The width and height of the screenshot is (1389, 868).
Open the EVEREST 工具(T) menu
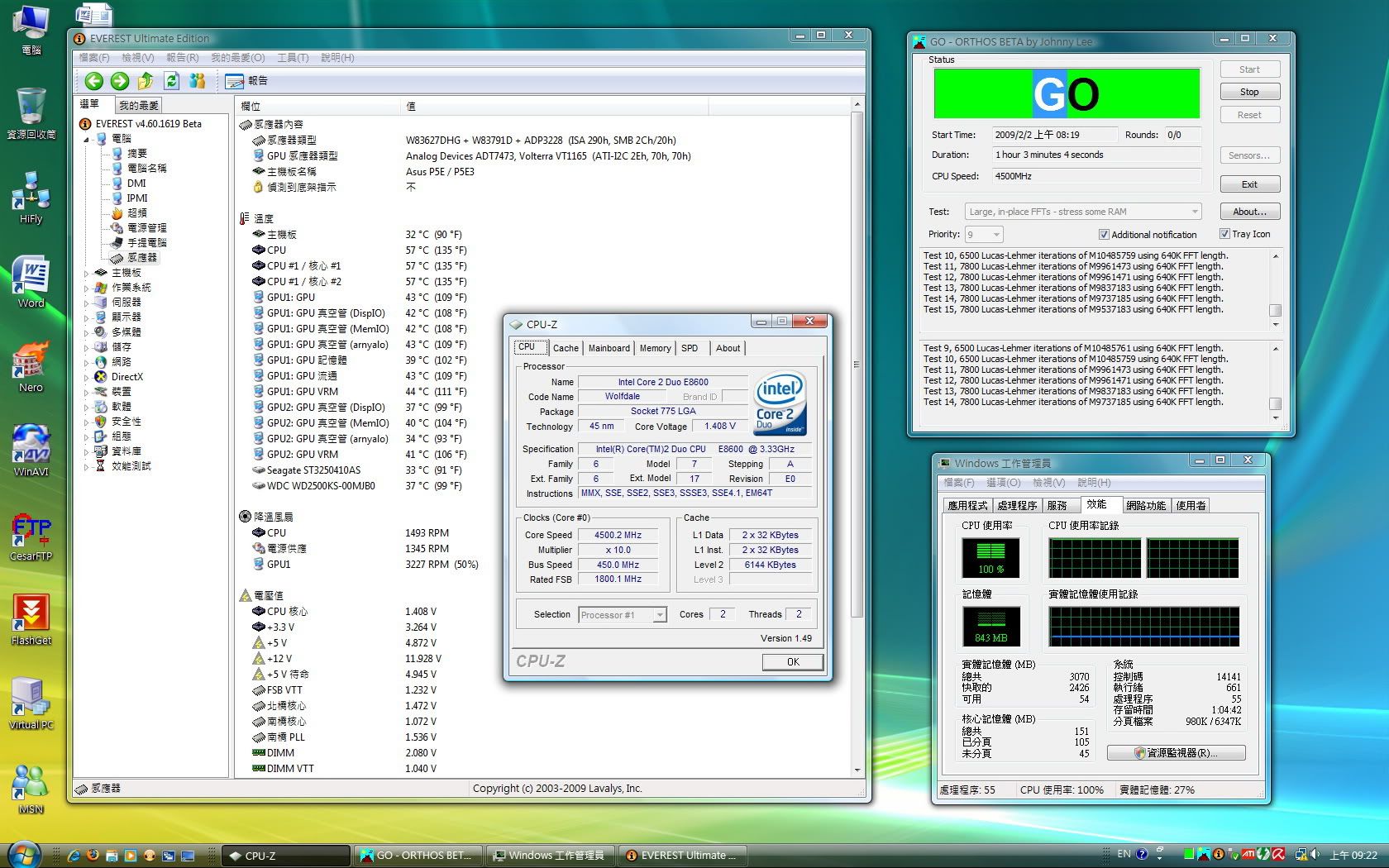(293, 58)
